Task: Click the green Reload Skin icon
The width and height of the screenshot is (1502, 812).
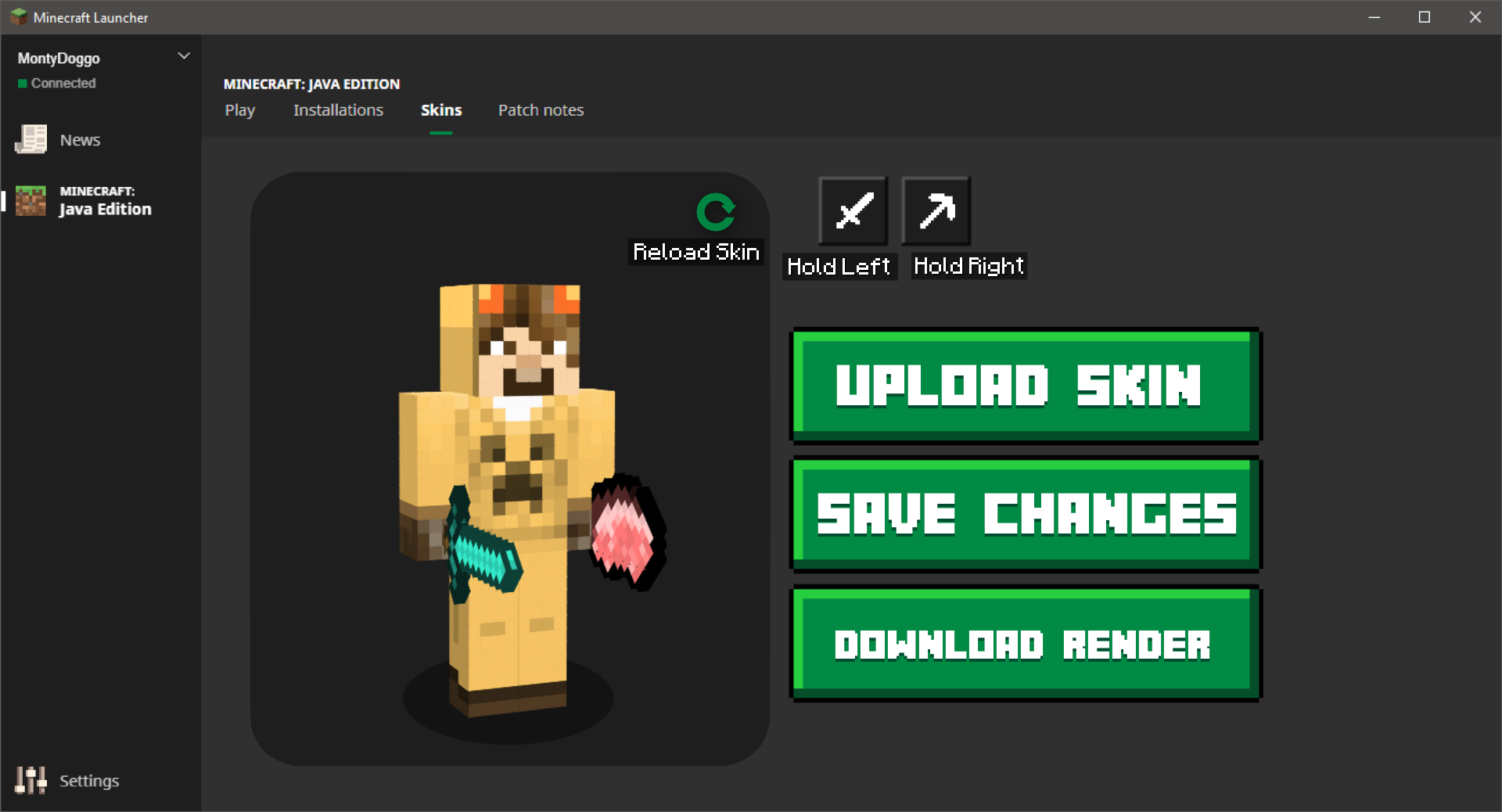Action: (715, 212)
